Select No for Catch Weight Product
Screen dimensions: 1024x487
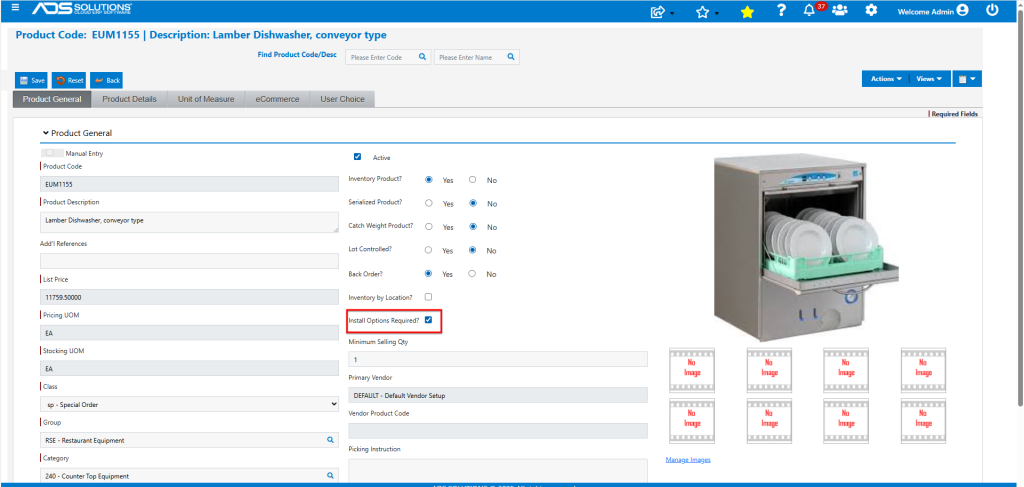click(x=472, y=227)
